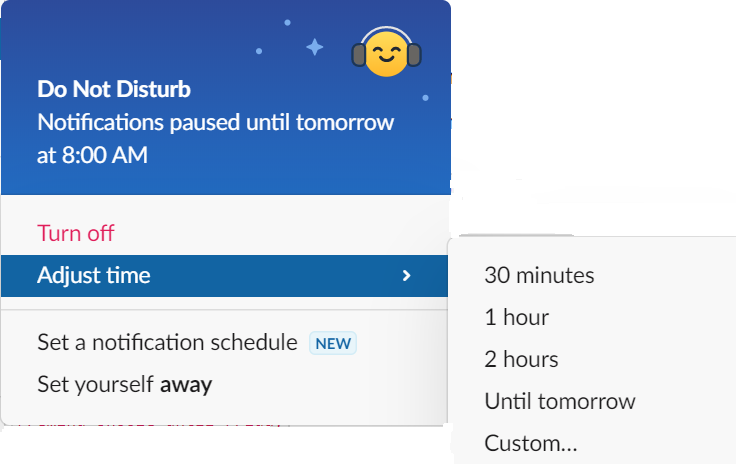Click the dot below the headphones emoji

425,98
